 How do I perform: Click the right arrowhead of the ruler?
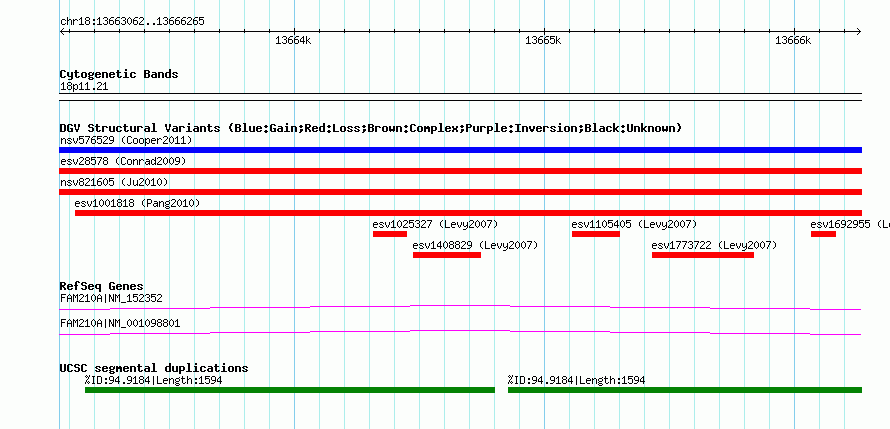pos(859,31)
